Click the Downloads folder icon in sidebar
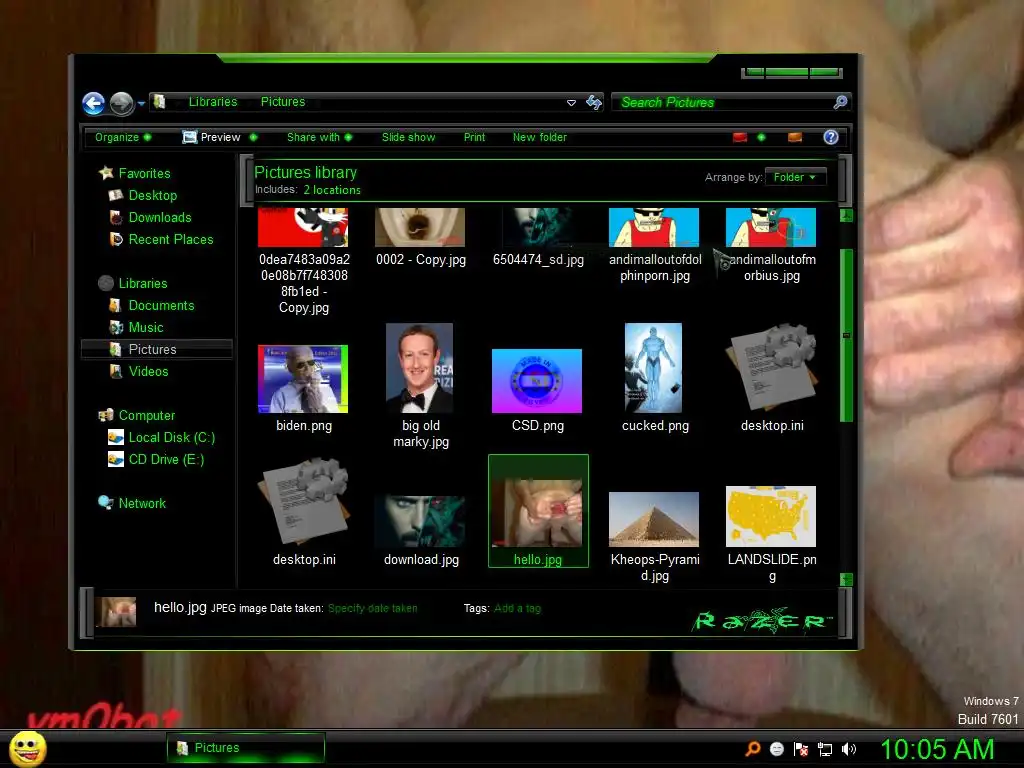1024x768 pixels. pyautogui.click(x=116, y=217)
